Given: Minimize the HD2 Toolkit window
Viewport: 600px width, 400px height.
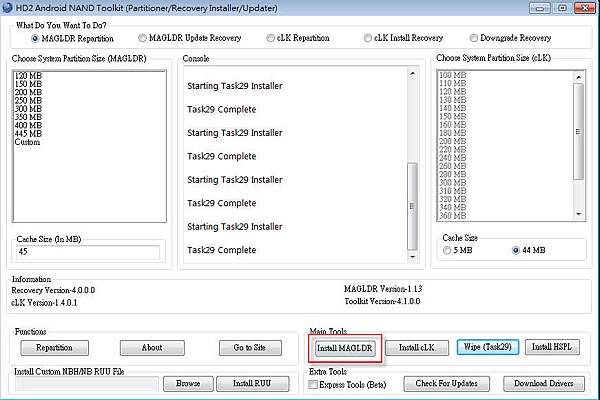Looking at the screenshot, I should coord(540,8).
